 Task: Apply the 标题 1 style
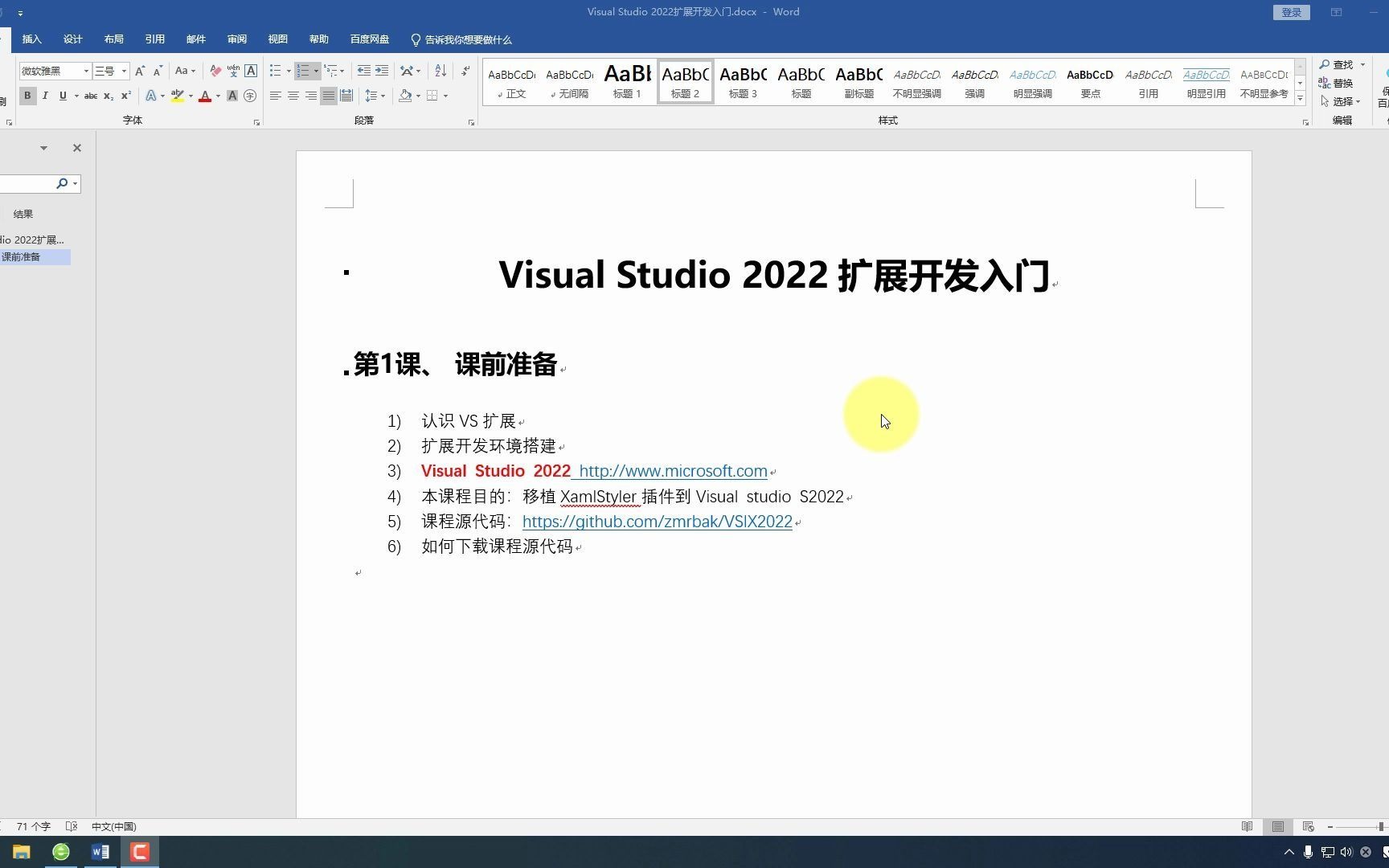[627, 81]
